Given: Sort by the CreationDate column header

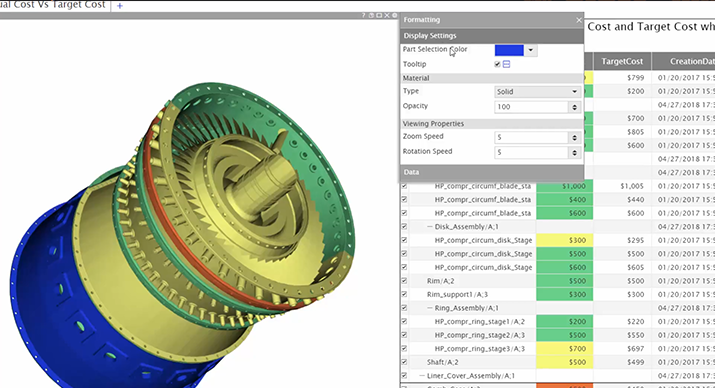Looking at the screenshot, I should coord(684,61).
